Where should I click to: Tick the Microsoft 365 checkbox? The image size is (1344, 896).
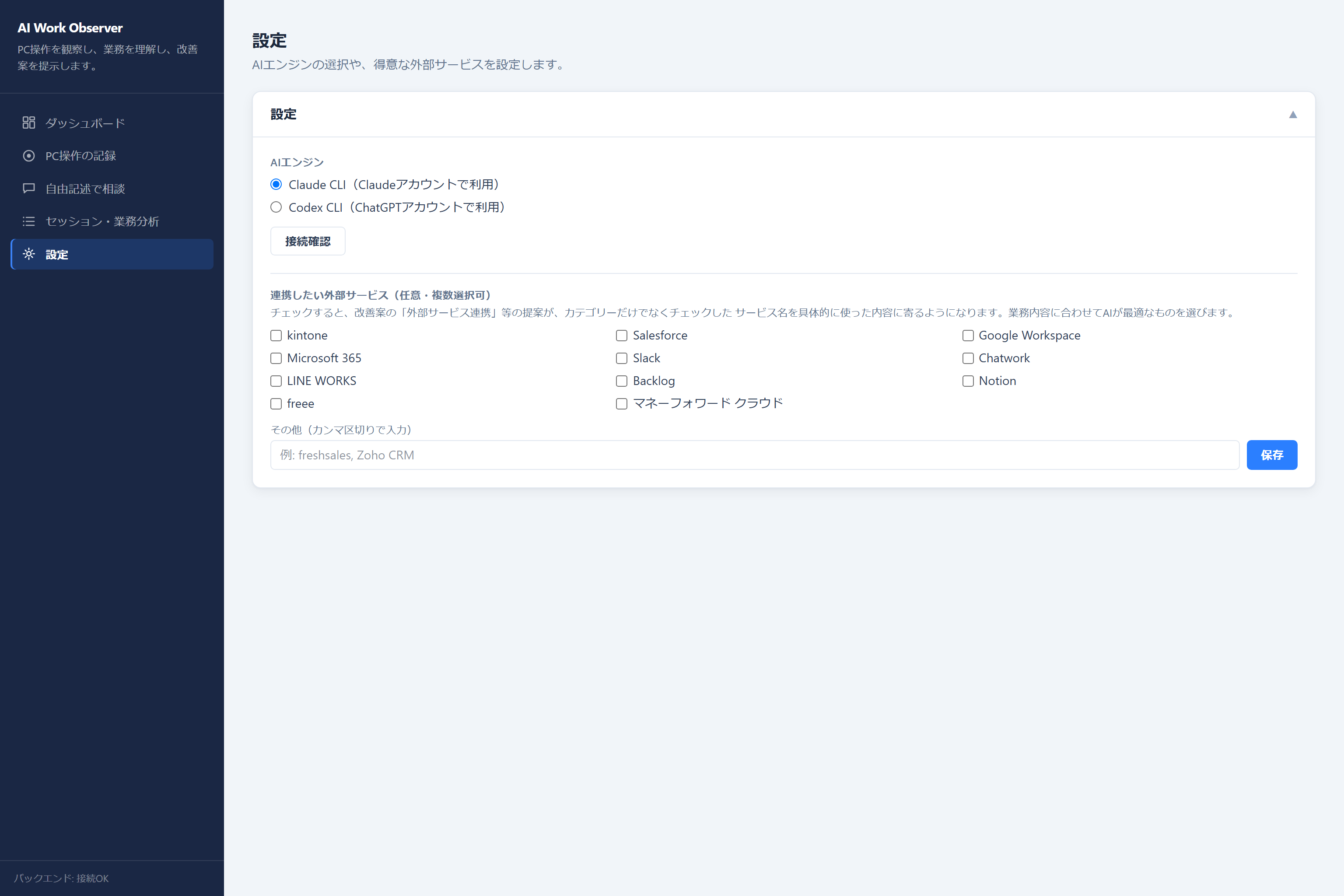tap(276, 358)
